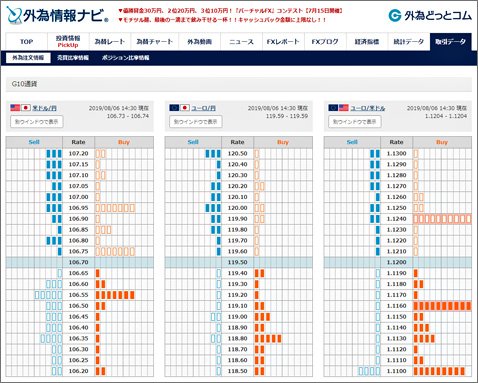478x383 pixels.
Task: Click the キャッシュバック promotion banner link
Action: pyautogui.click(x=222, y=20)
